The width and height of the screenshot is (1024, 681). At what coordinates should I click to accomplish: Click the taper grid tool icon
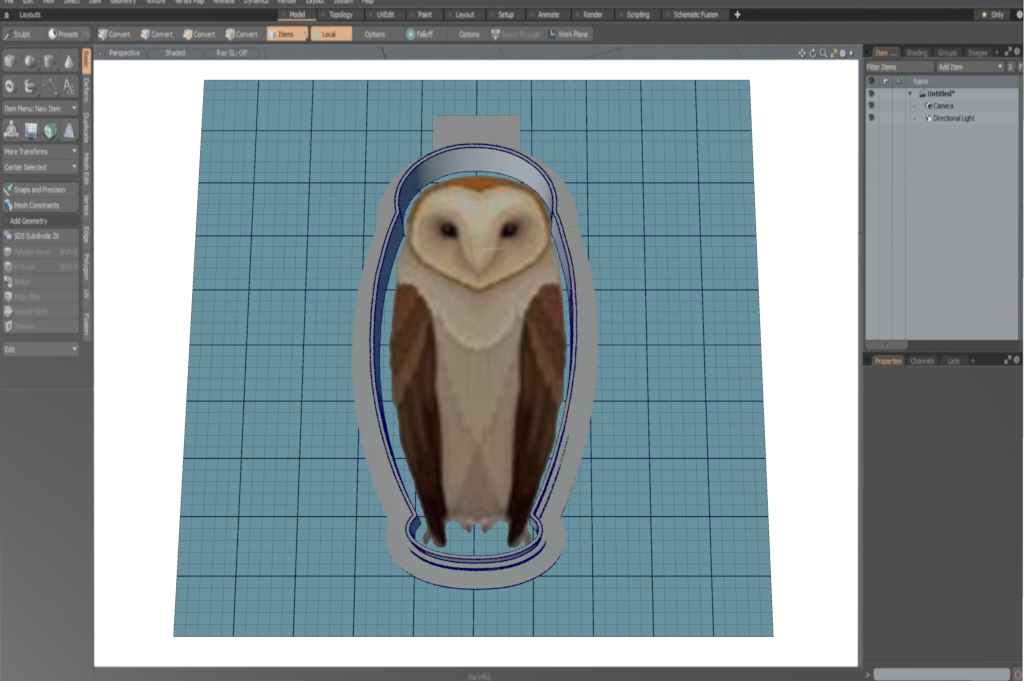pos(69,130)
